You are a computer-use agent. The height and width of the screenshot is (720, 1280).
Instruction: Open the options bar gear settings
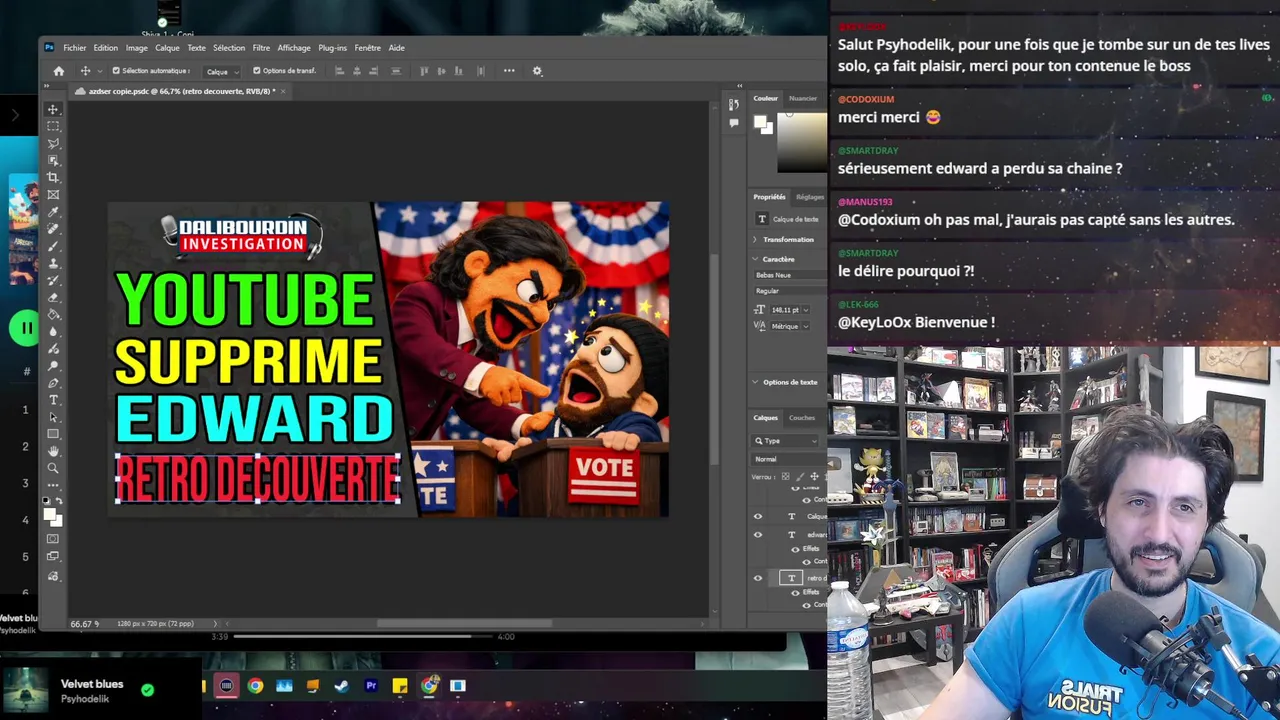pos(537,71)
